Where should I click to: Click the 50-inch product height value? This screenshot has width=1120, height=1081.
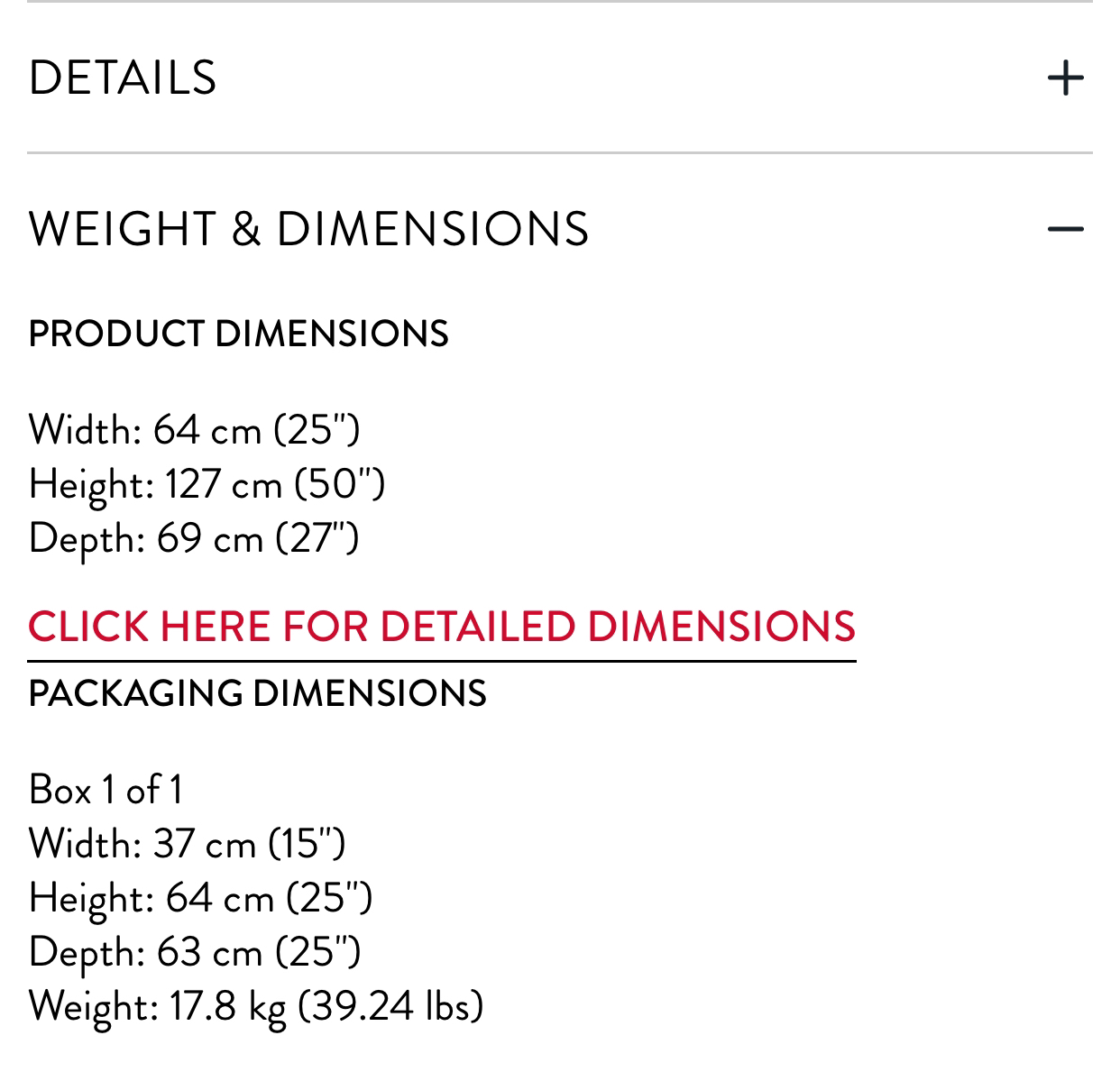click(x=340, y=484)
